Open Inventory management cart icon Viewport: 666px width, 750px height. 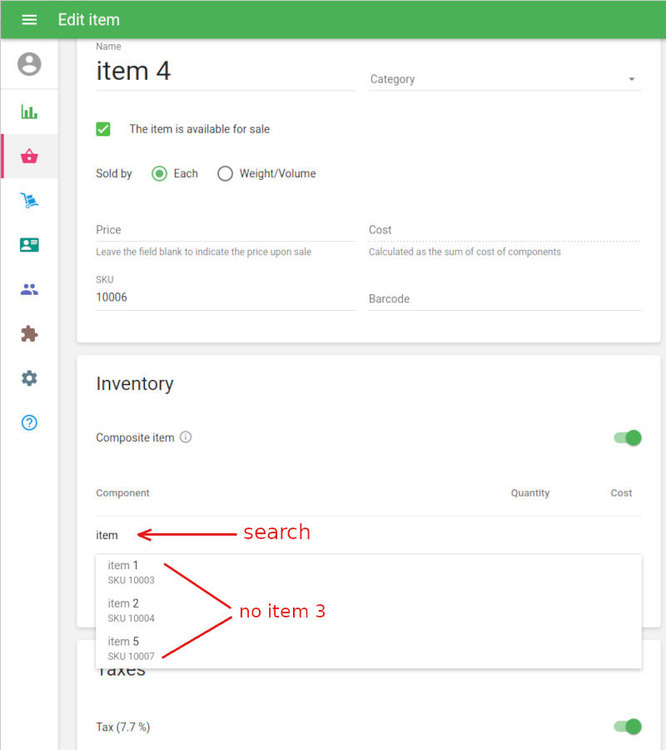point(29,201)
